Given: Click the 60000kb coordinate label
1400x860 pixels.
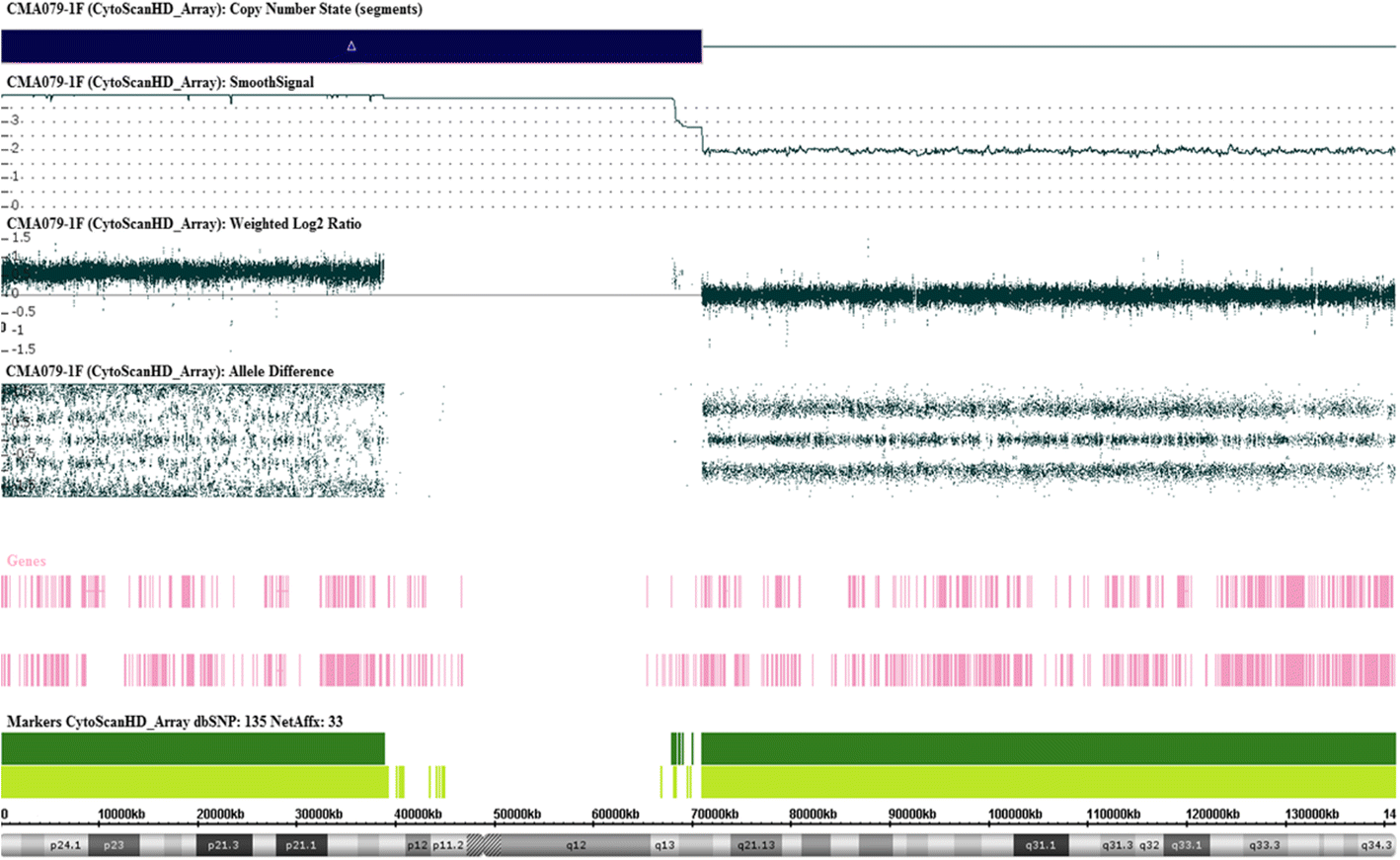Looking at the screenshot, I should [x=616, y=815].
